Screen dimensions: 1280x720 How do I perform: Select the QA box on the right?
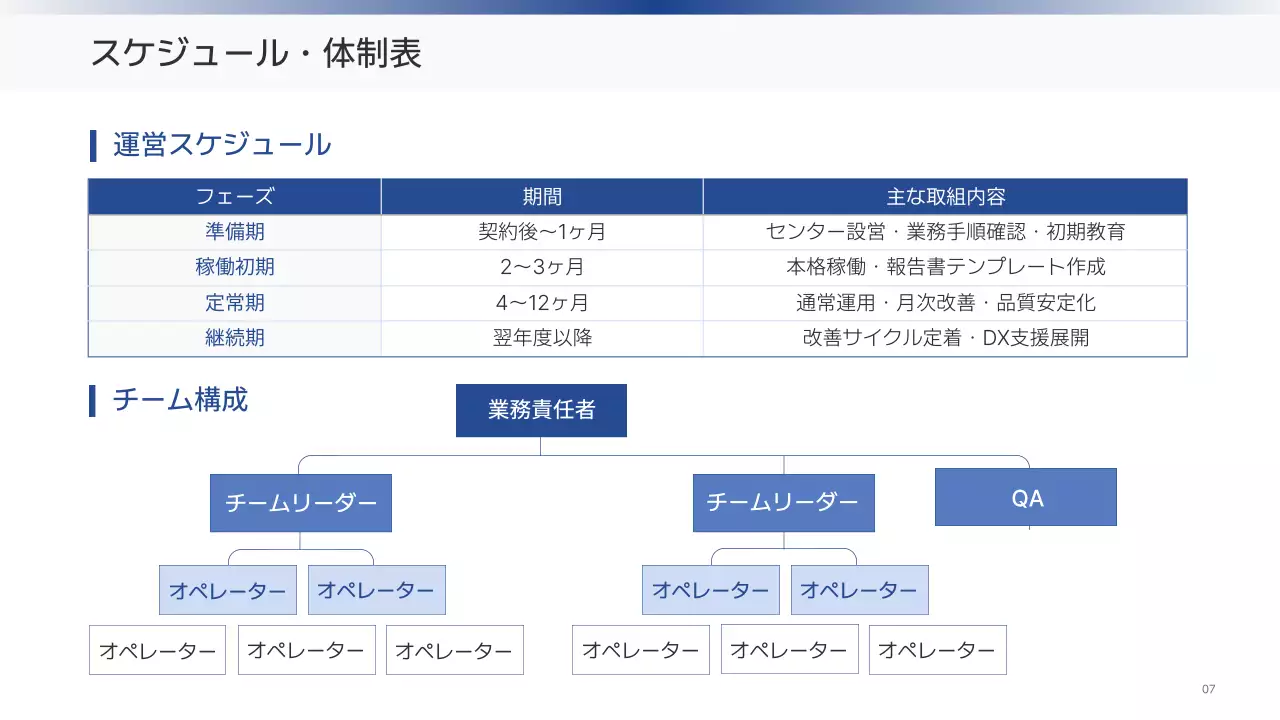click(x=1025, y=497)
